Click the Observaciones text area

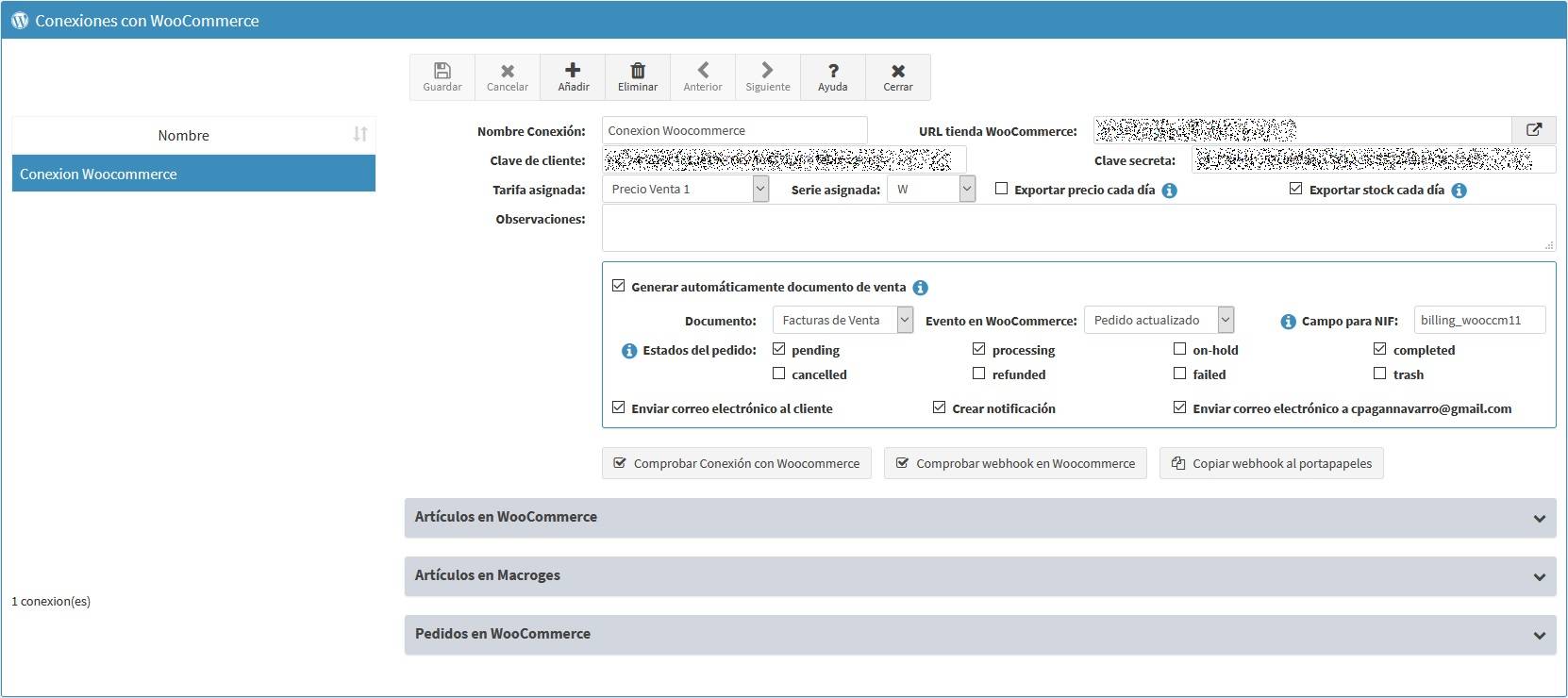pyautogui.click(x=1079, y=227)
